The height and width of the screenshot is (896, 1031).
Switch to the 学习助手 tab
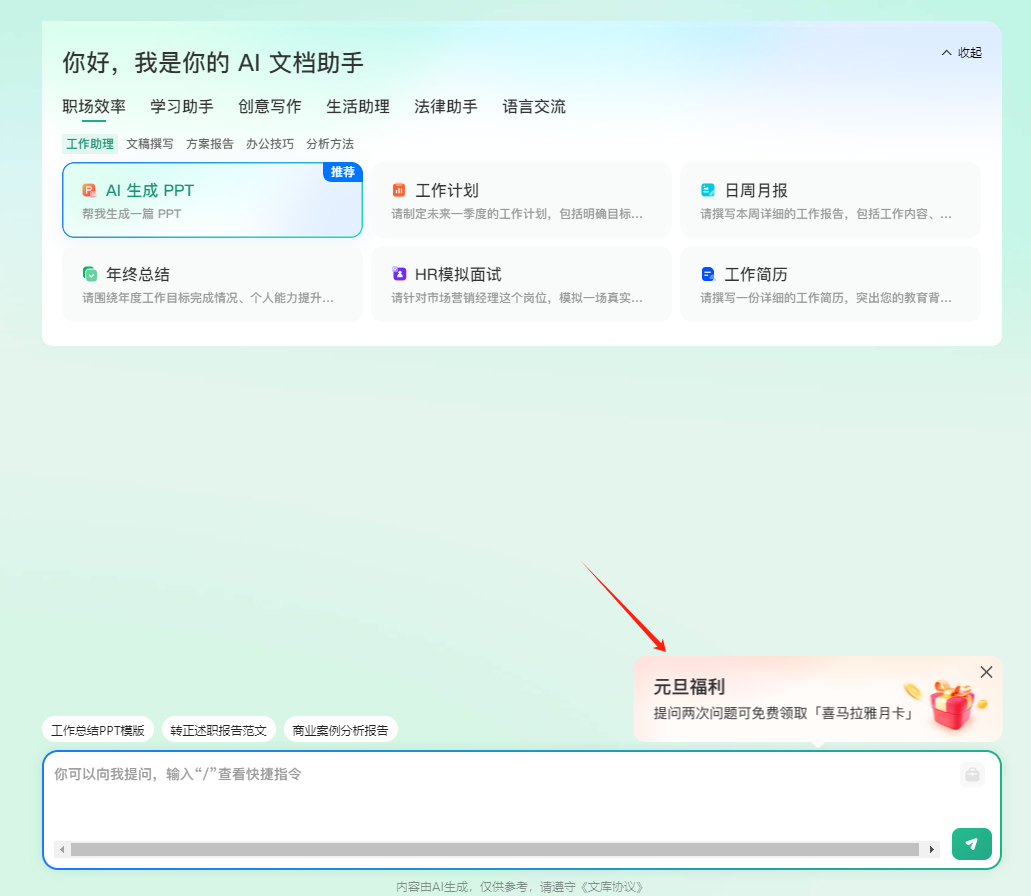[x=181, y=106]
